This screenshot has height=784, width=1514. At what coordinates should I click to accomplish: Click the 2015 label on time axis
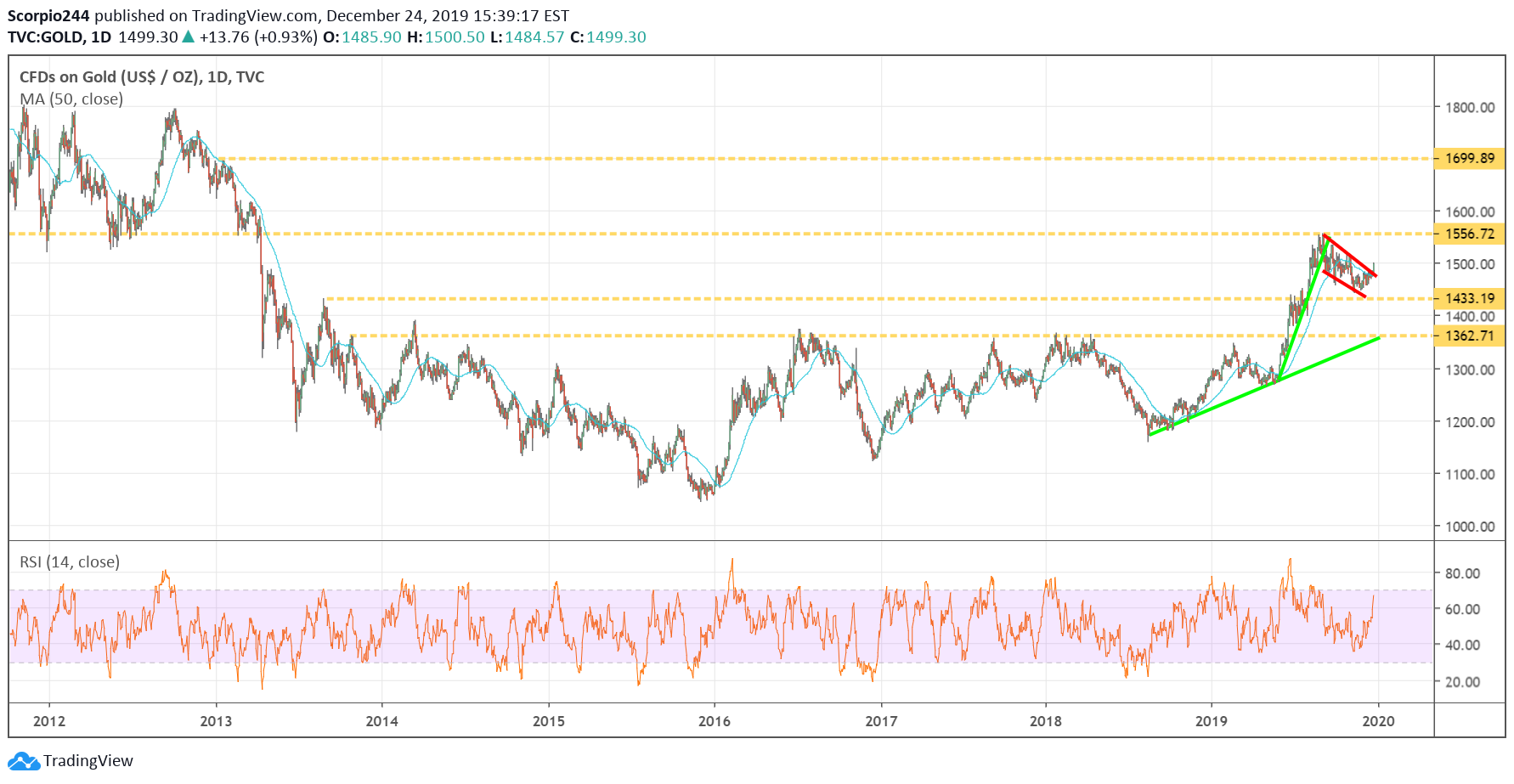[548, 721]
